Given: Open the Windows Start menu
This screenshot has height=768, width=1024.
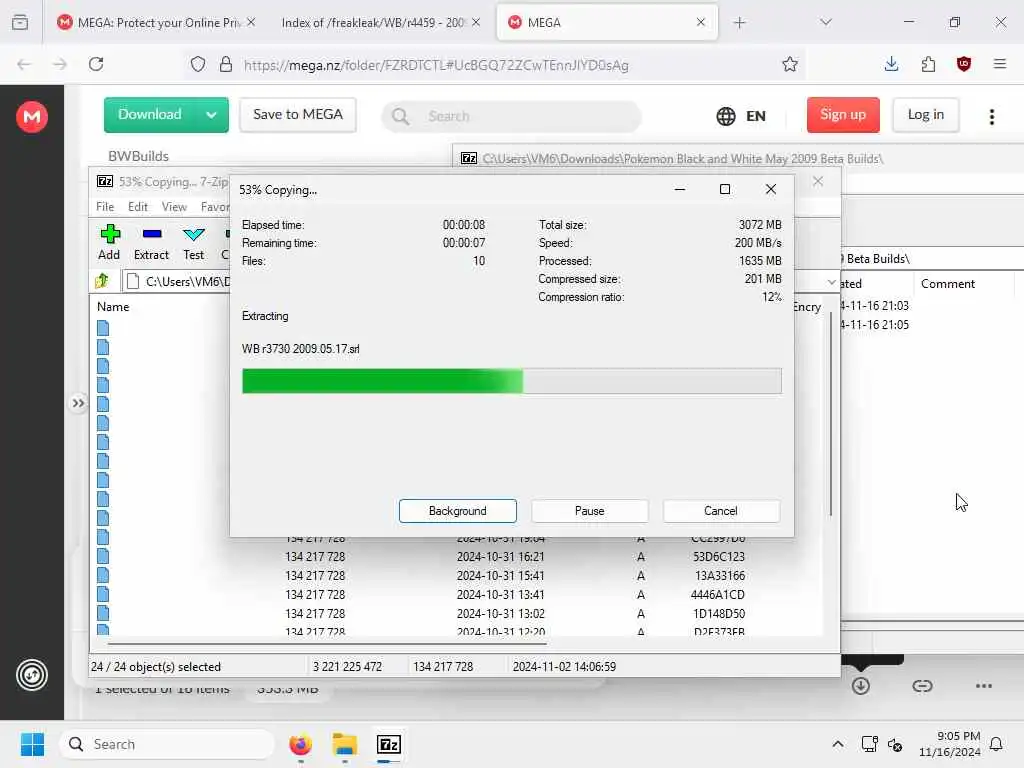Looking at the screenshot, I should point(32,744).
